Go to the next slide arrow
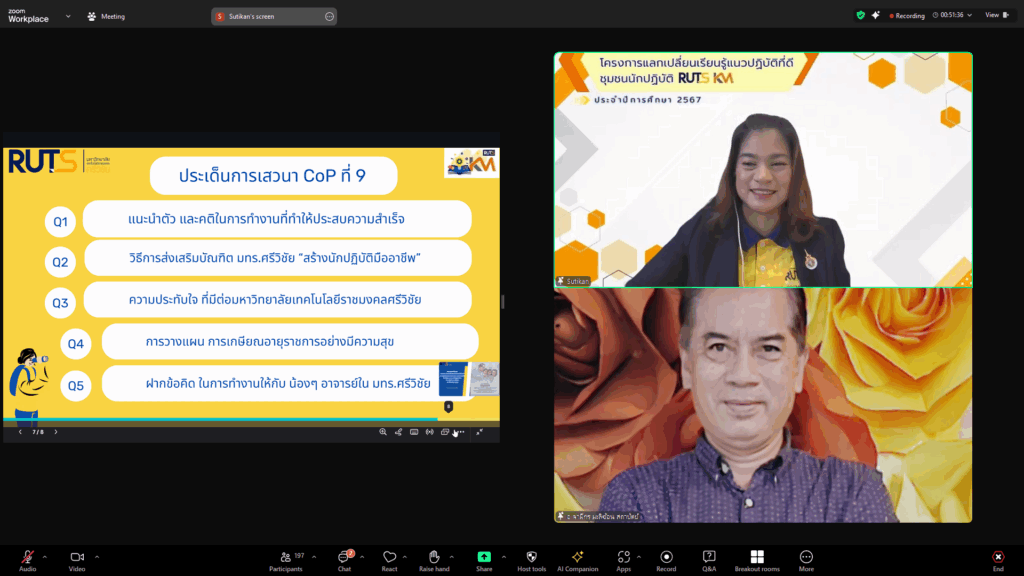 pos(56,432)
